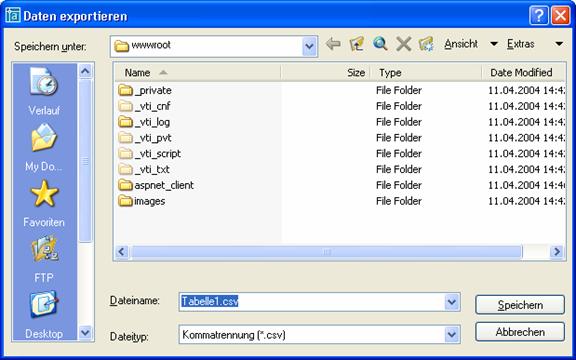This screenshot has width=576, height=360.
Task: Sort by Date Modified column header
Action: (523, 72)
